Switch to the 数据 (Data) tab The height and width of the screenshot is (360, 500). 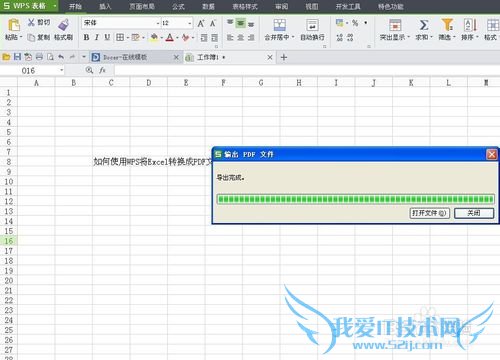point(208,6)
